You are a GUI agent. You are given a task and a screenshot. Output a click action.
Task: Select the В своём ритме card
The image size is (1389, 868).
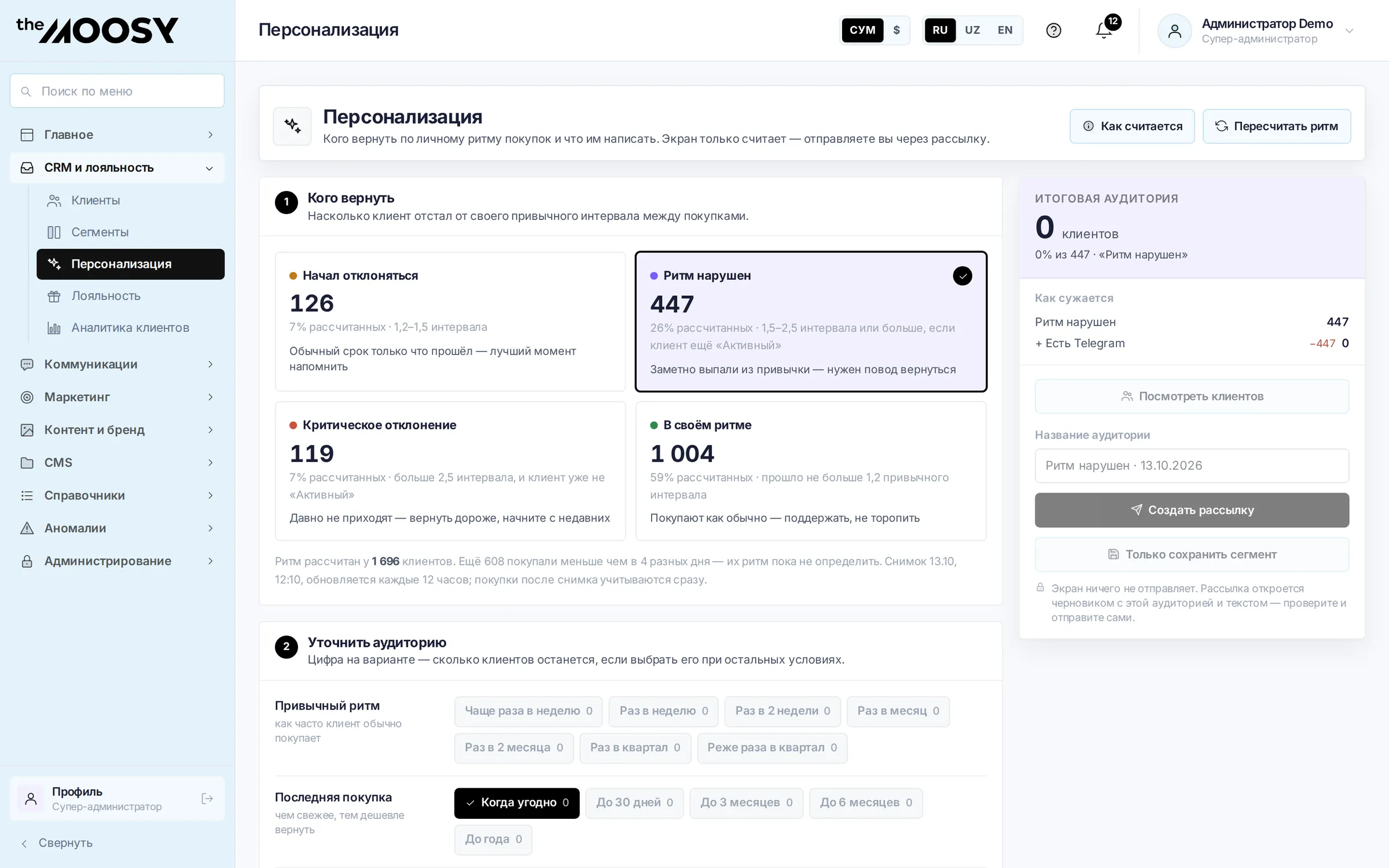811,471
